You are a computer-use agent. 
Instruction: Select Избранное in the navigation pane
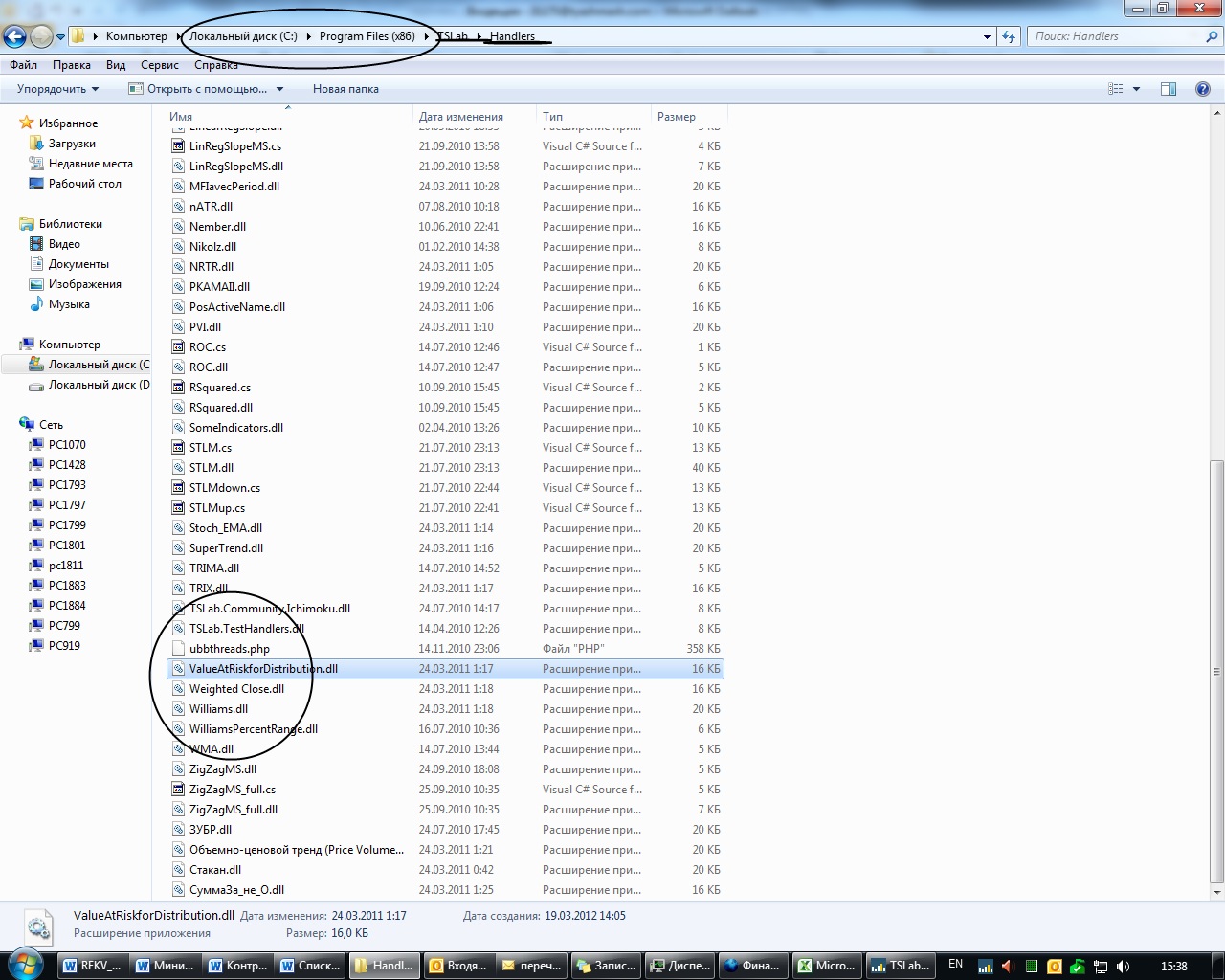point(68,123)
